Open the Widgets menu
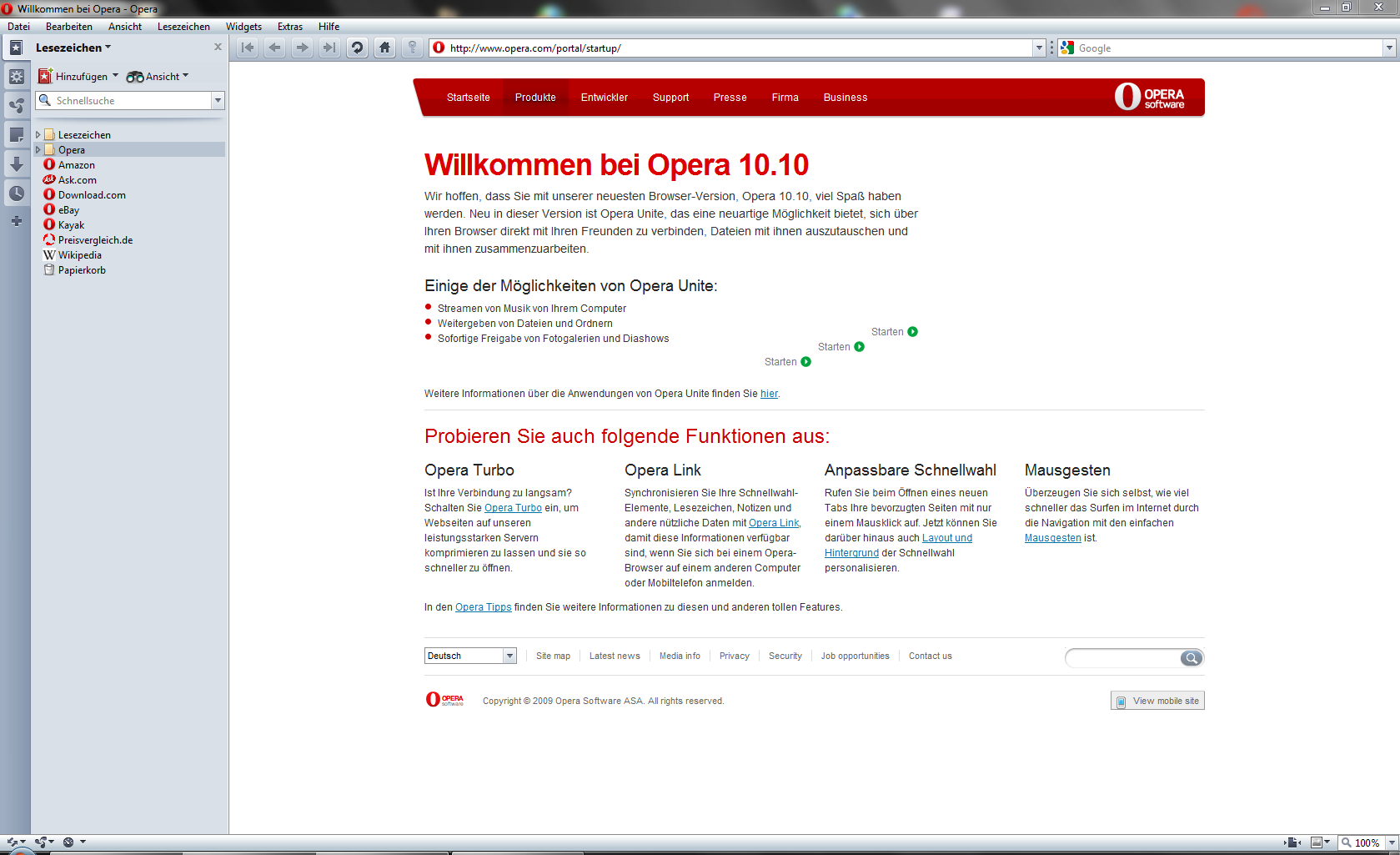Screen dimensions: 1400x855 pos(243,26)
